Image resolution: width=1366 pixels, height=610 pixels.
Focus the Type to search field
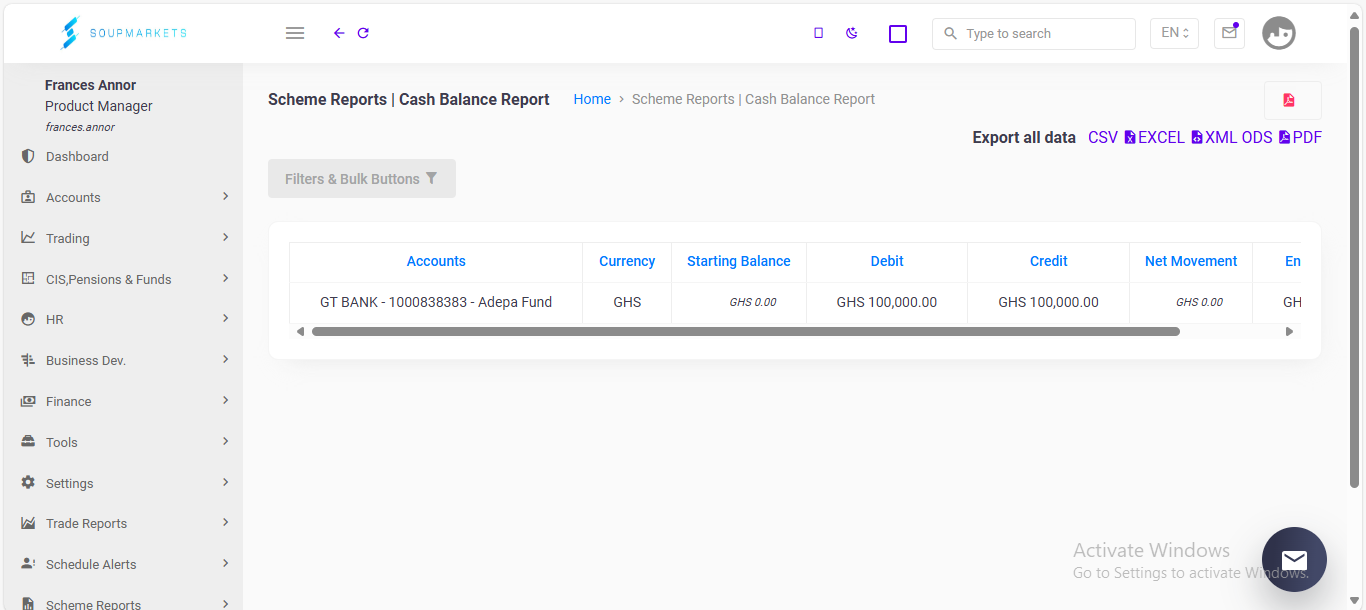click(1034, 33)
